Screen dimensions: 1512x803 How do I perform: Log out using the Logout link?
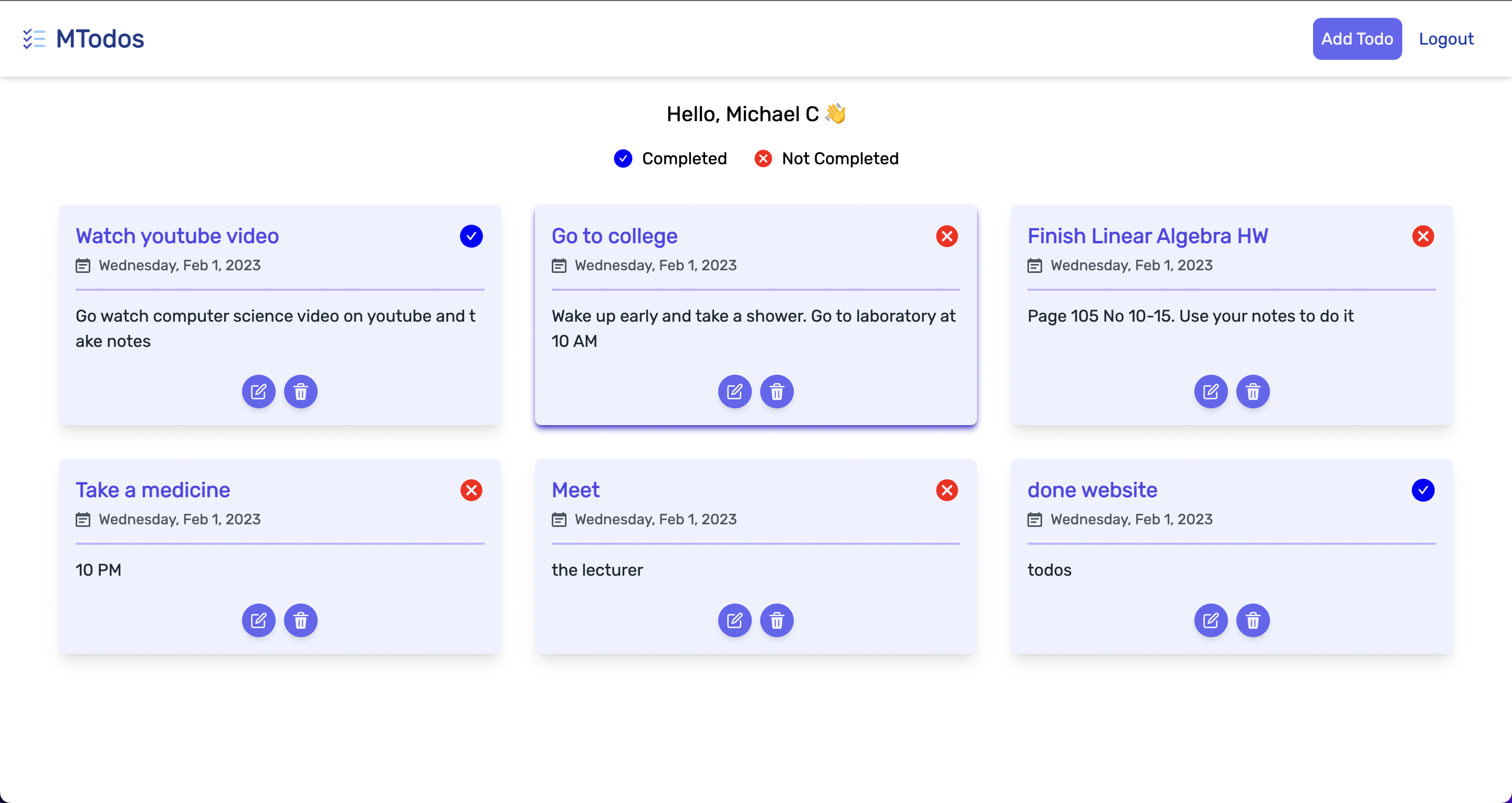1446,39
